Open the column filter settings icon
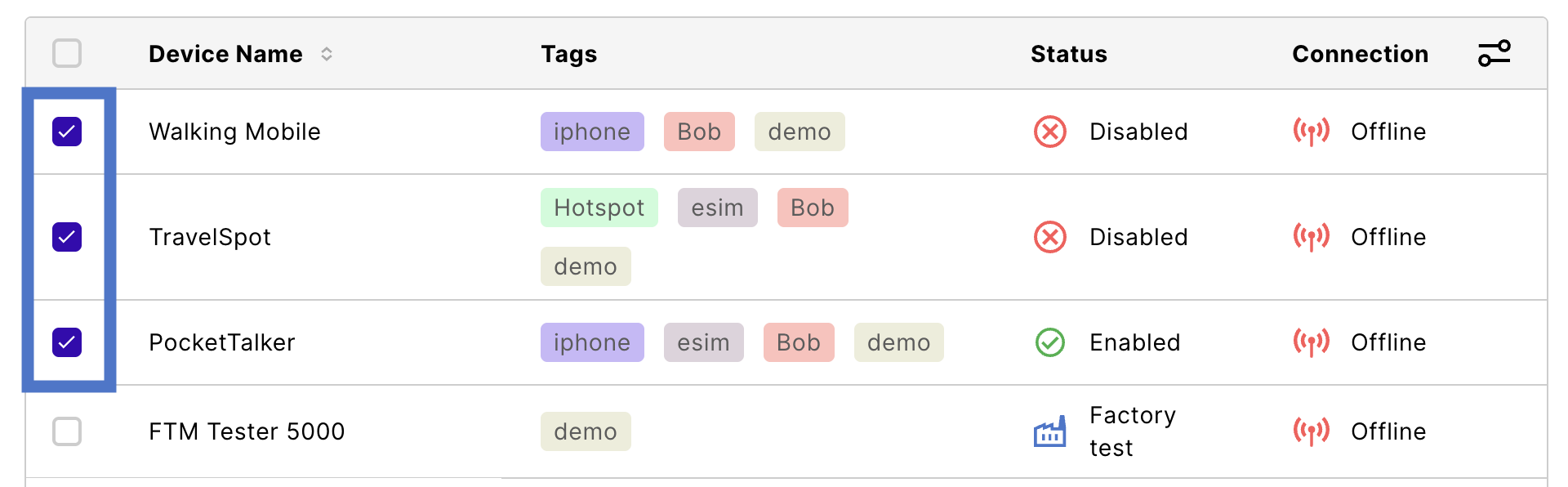 pyautogui.click(x=1494, y=54)
